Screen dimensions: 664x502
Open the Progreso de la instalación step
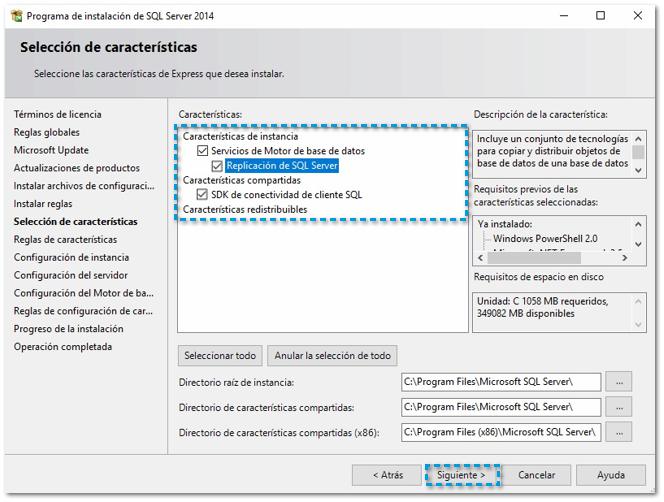69,329
